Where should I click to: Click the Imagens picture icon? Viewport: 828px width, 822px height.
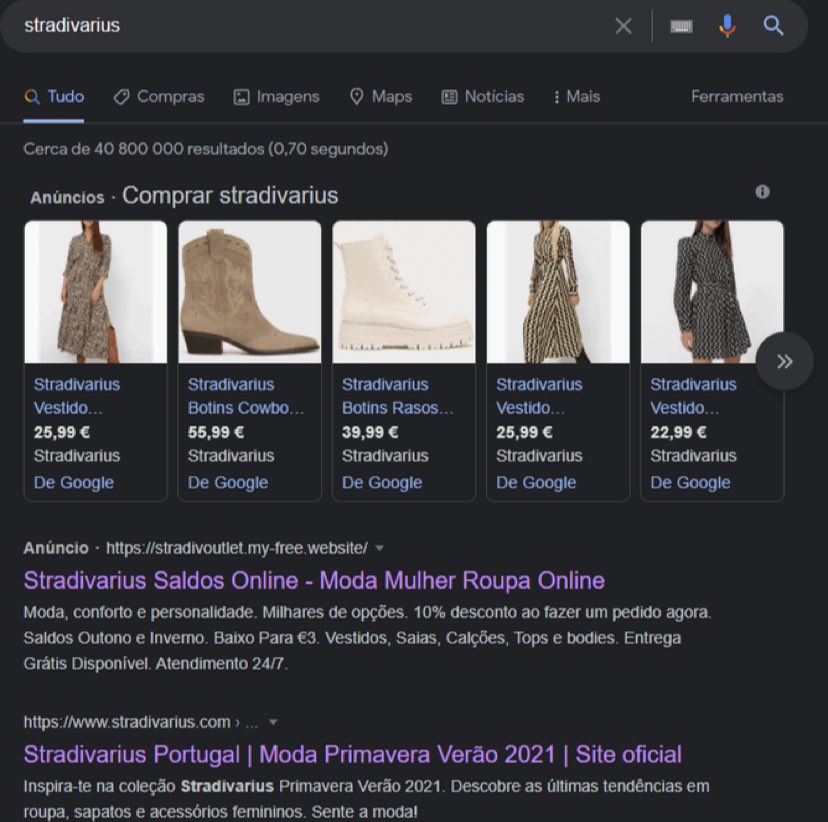pos(241,97)
